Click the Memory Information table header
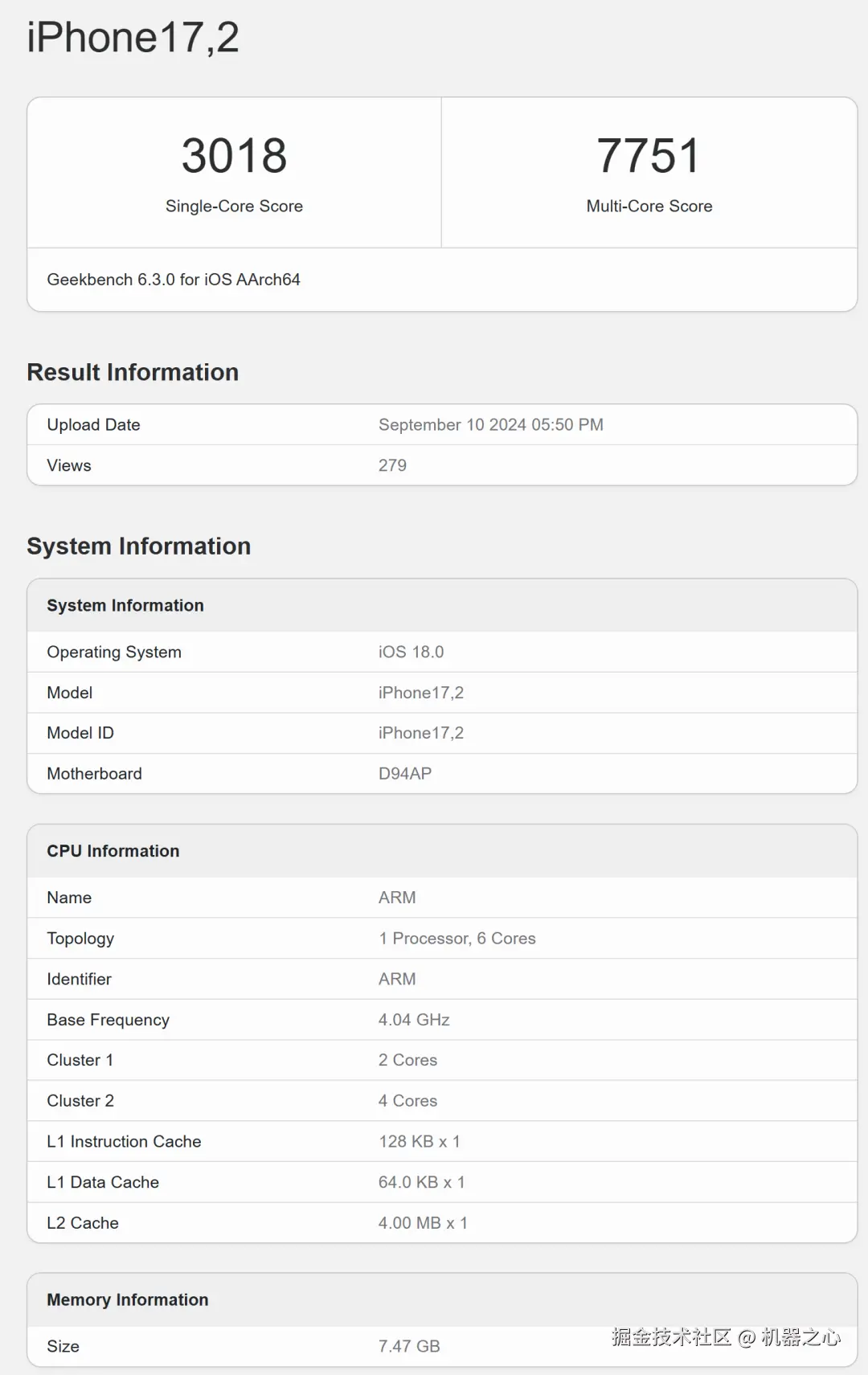Image resolution: width=868 pixels, height=1375 pixels. (128, 1299)
